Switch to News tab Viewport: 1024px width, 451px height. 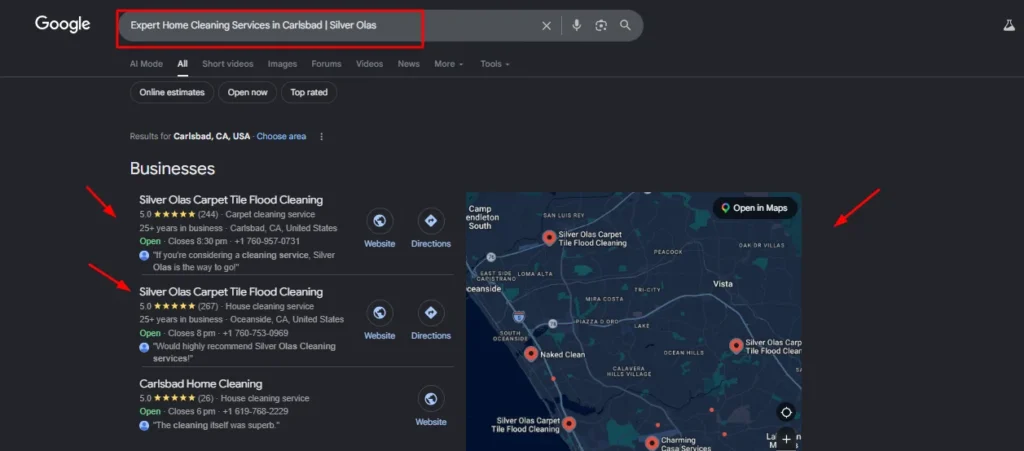tap(409, 64)
